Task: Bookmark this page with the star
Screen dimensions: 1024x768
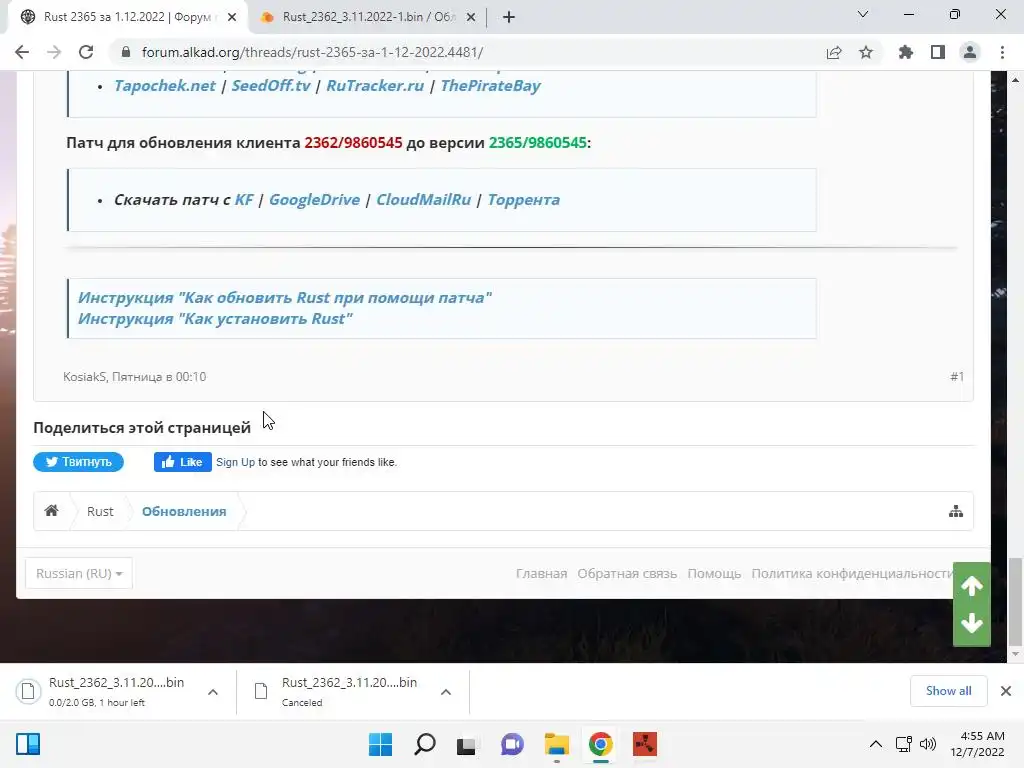Action: point(866,52)
